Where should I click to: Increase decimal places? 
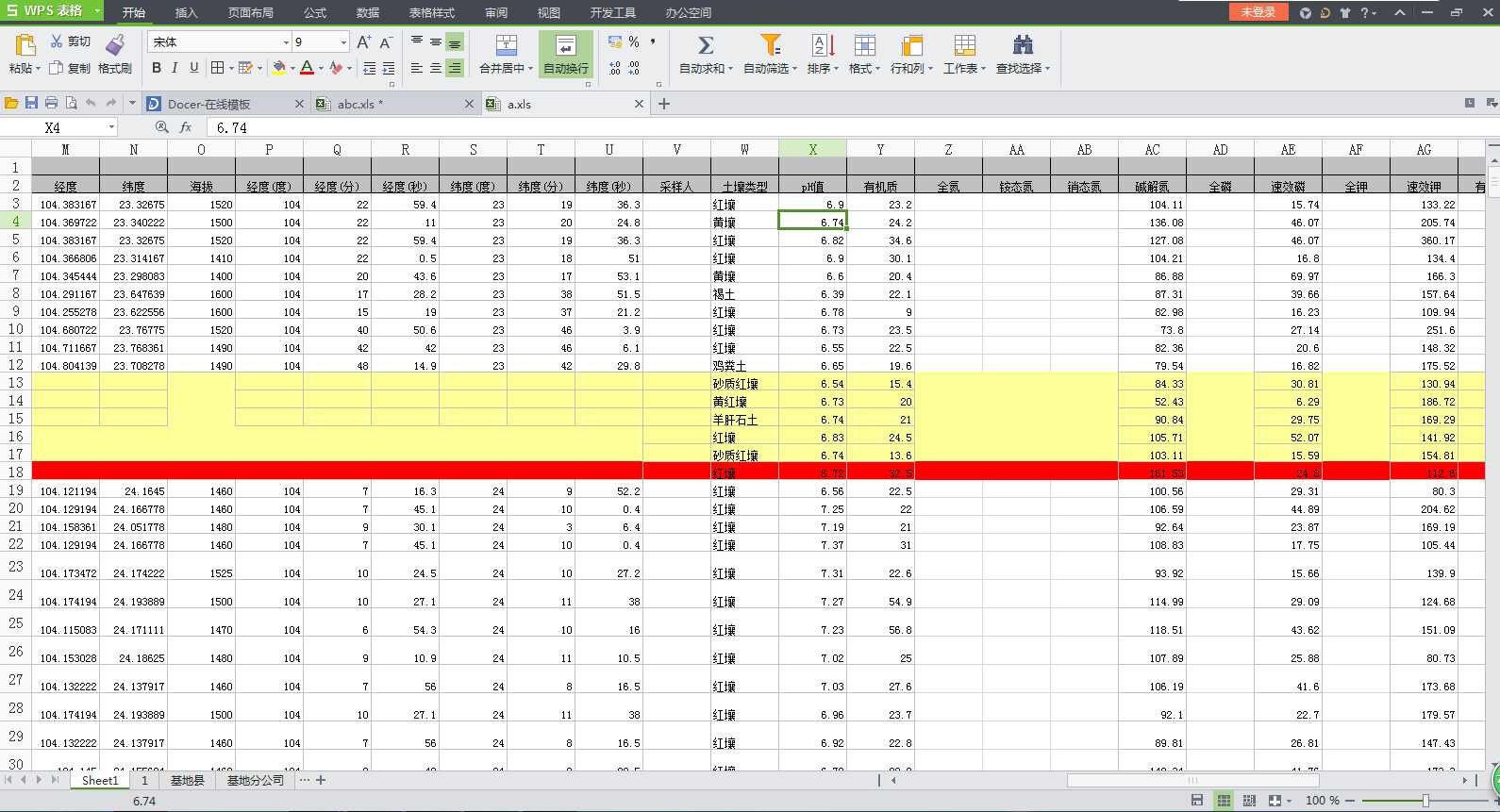615,68
